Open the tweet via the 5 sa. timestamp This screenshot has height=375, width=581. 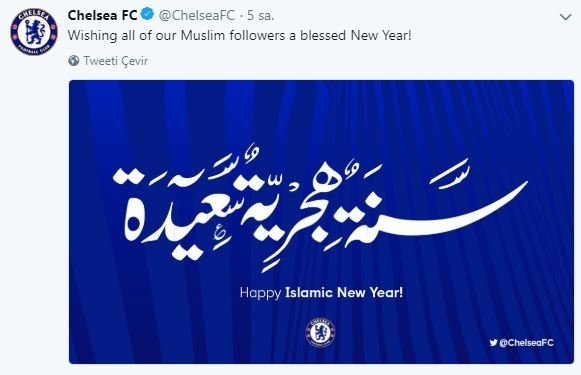[261, 15]
